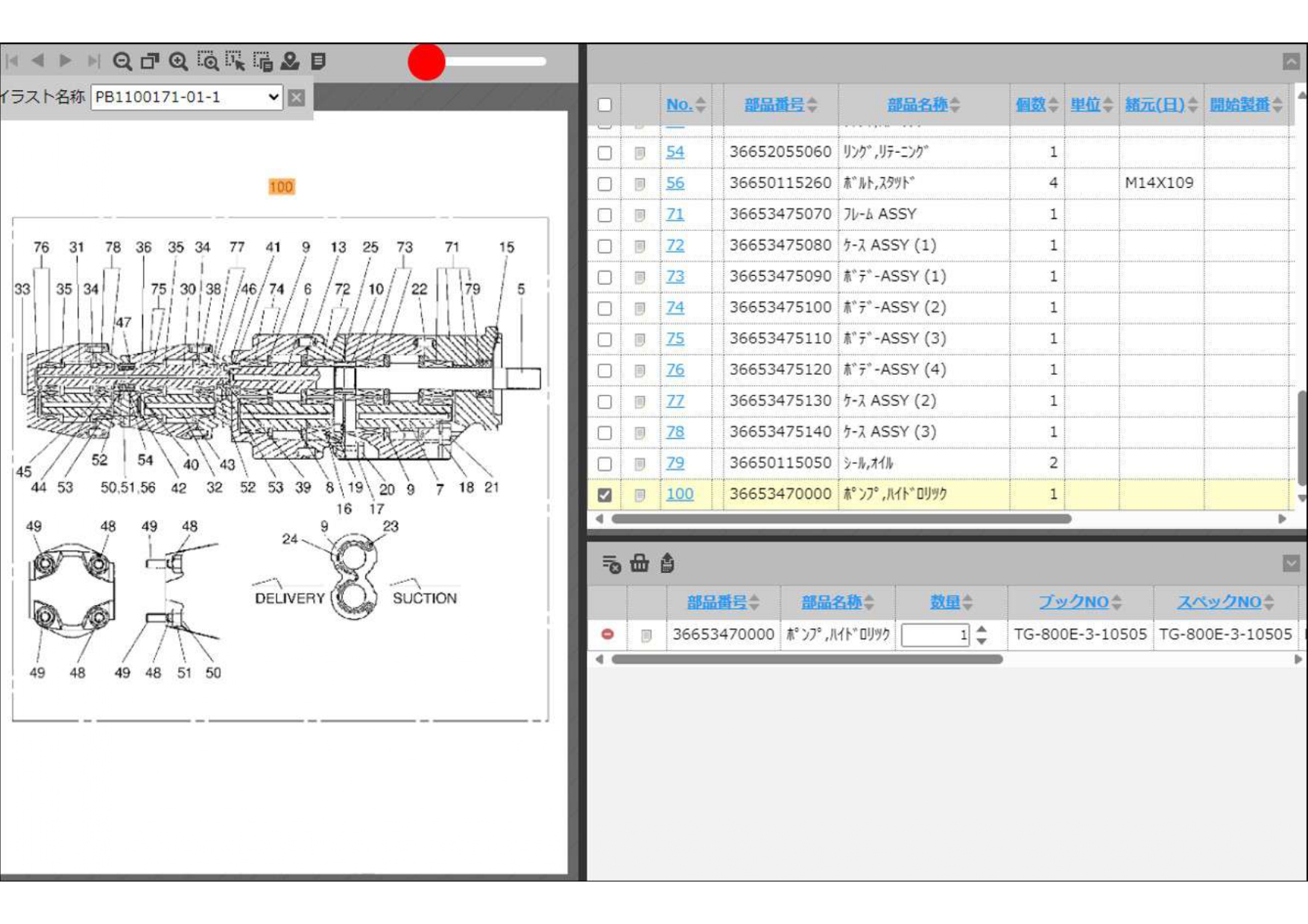
Task: Select the area zoom tool
Action: tap(207, 61)
